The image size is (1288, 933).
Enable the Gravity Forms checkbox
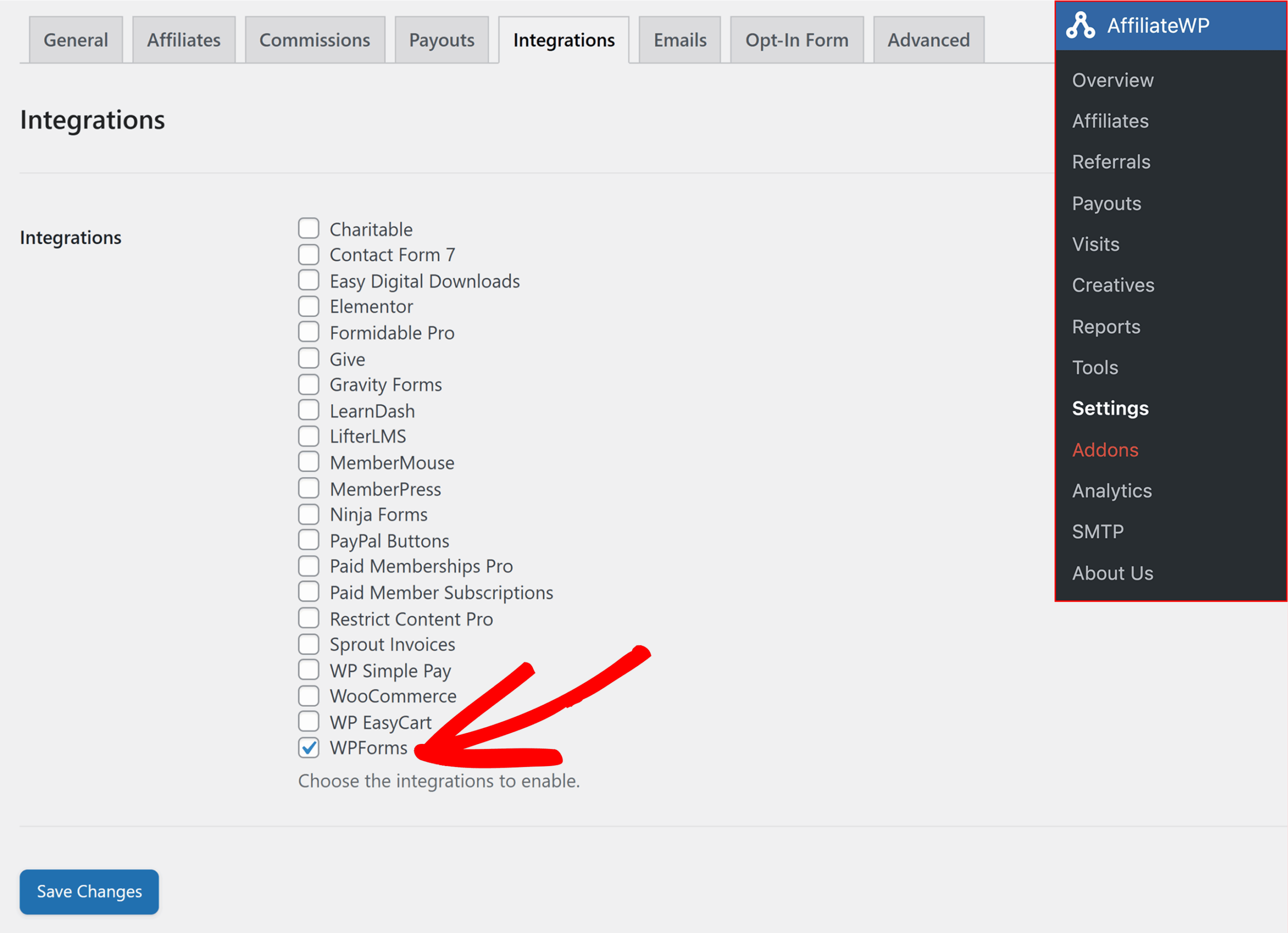coord(308,384)
